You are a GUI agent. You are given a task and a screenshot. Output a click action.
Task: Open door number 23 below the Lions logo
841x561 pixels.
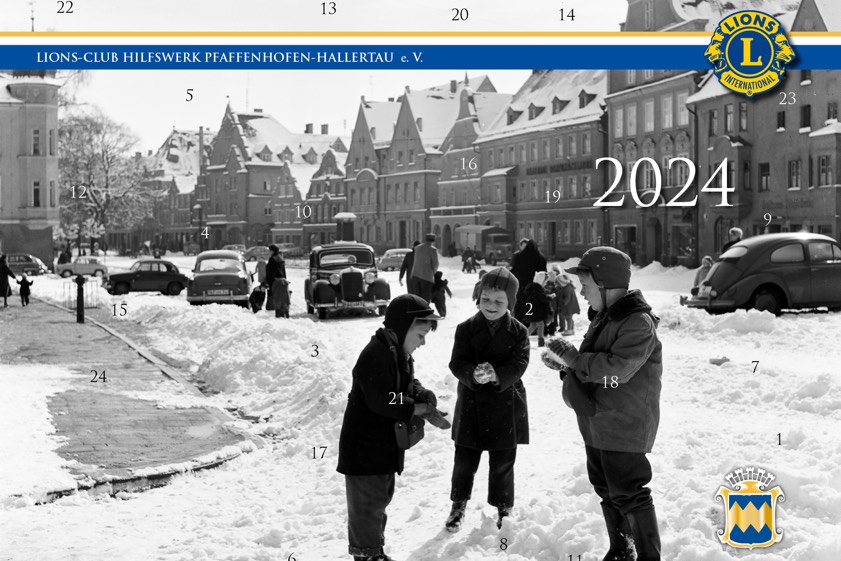click(787, 98)
